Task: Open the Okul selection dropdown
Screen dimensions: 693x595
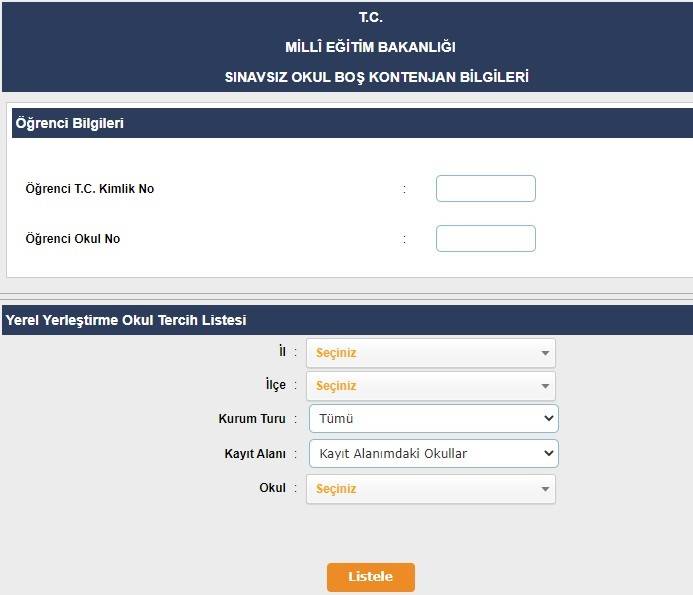Action: (x=431, y=489)
